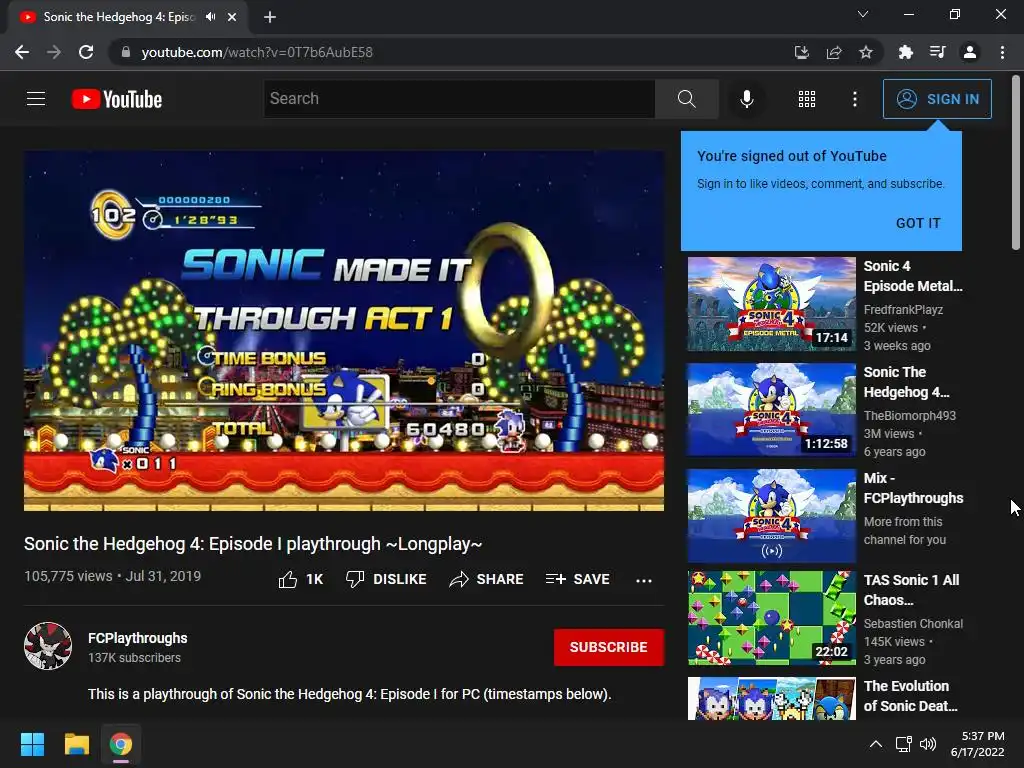Open Chrome three-dot menu
The height and width of the screenshot is (768, 1024).
point(1002,52)
